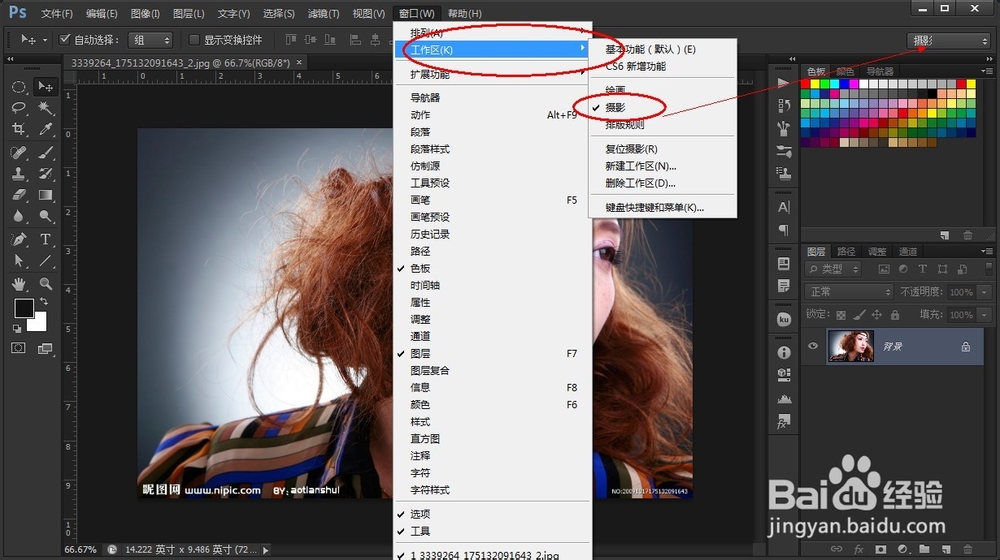
Task: Uncheck 图层 in the Window menu
Action: [x=492, y=353]
